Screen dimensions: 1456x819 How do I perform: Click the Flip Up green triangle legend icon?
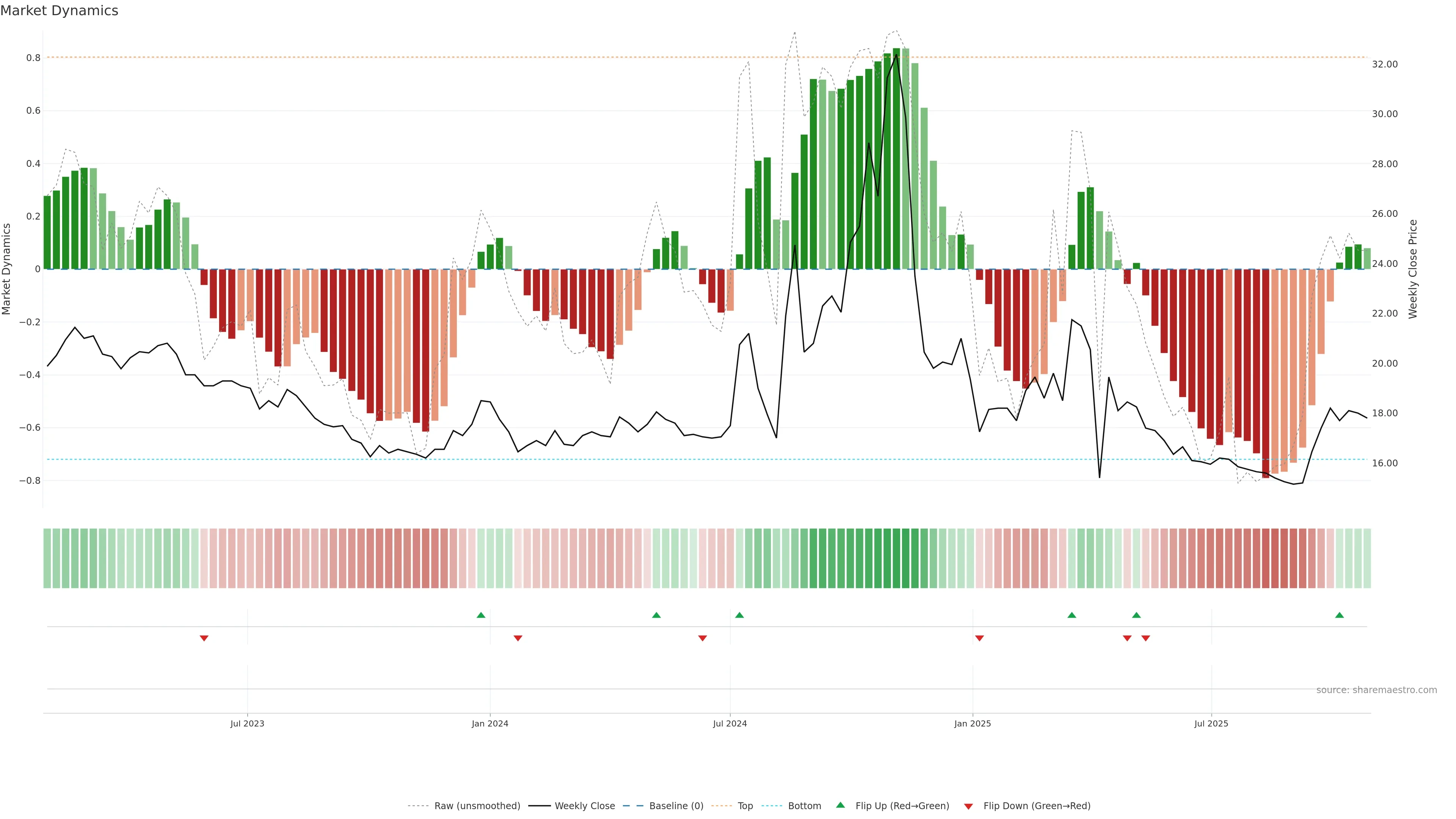pyautogui.click(x=840, y=805)
